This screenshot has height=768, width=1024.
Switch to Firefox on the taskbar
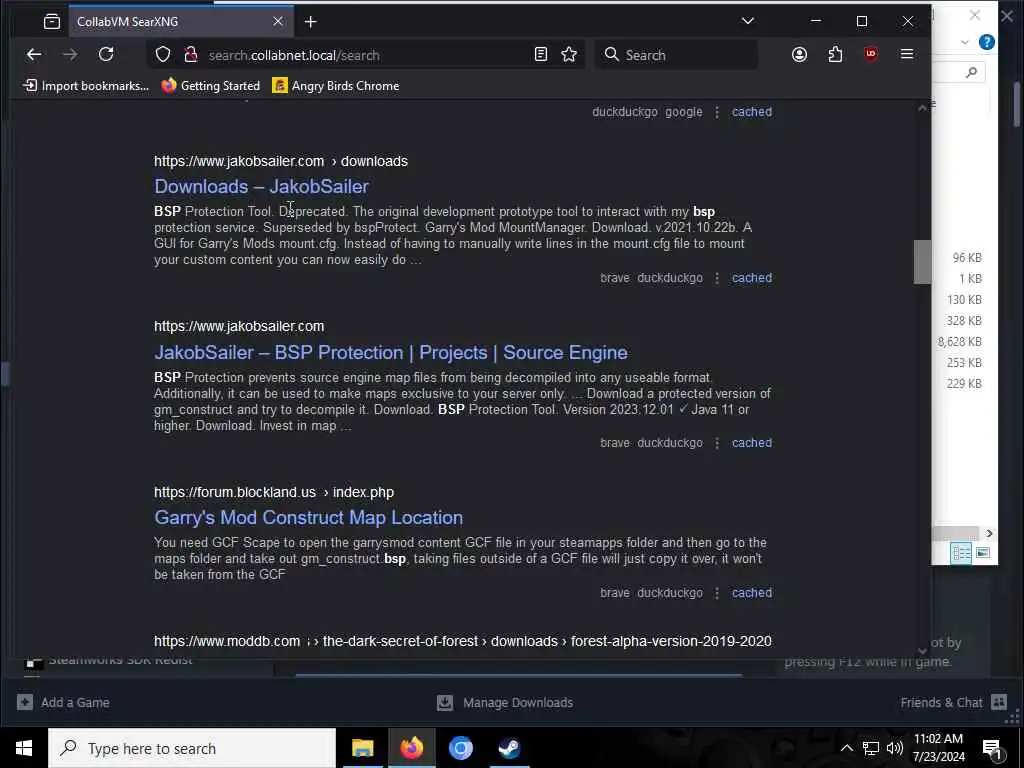411,748
